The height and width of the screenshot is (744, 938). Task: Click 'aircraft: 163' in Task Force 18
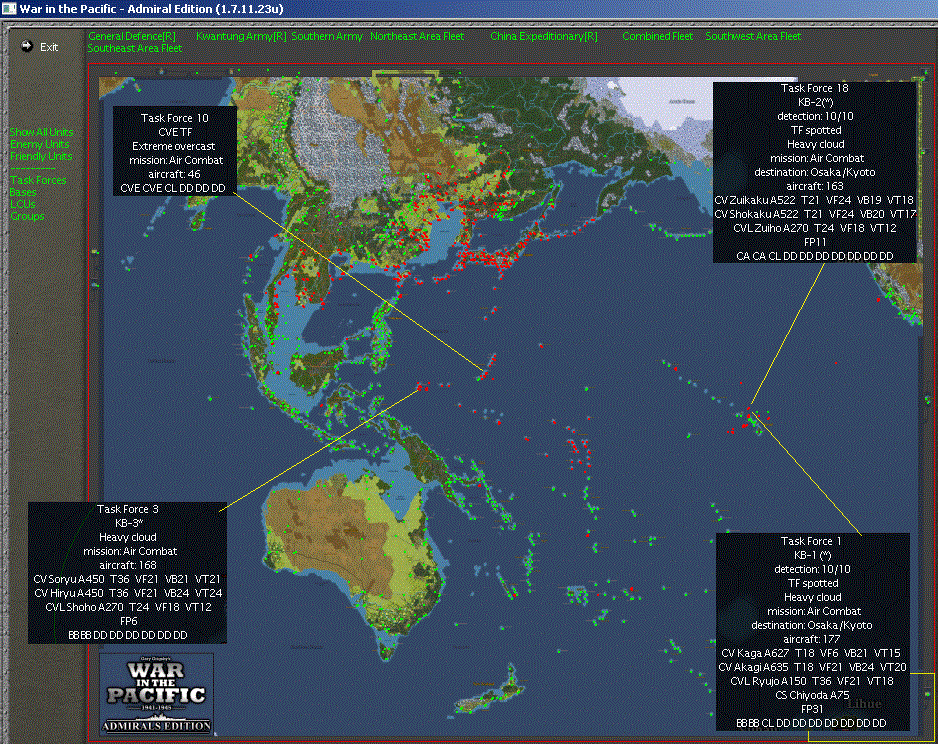click(814, 186)
